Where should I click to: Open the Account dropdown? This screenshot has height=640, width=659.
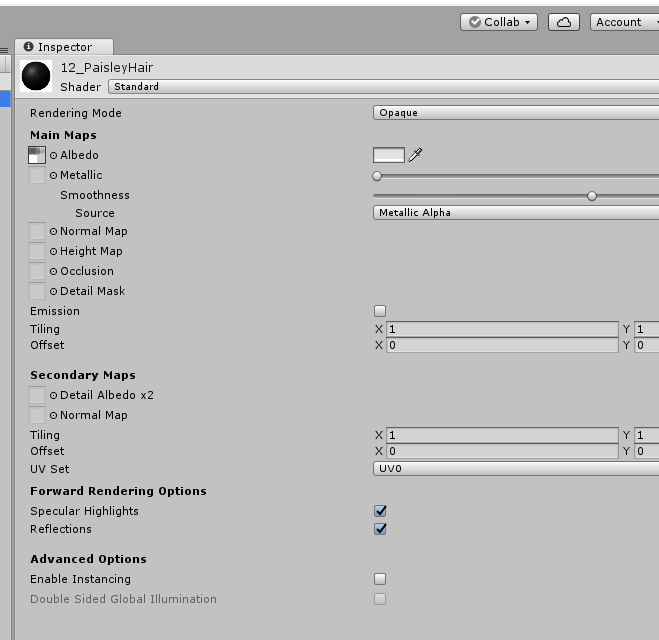click(x=625, y=22)
